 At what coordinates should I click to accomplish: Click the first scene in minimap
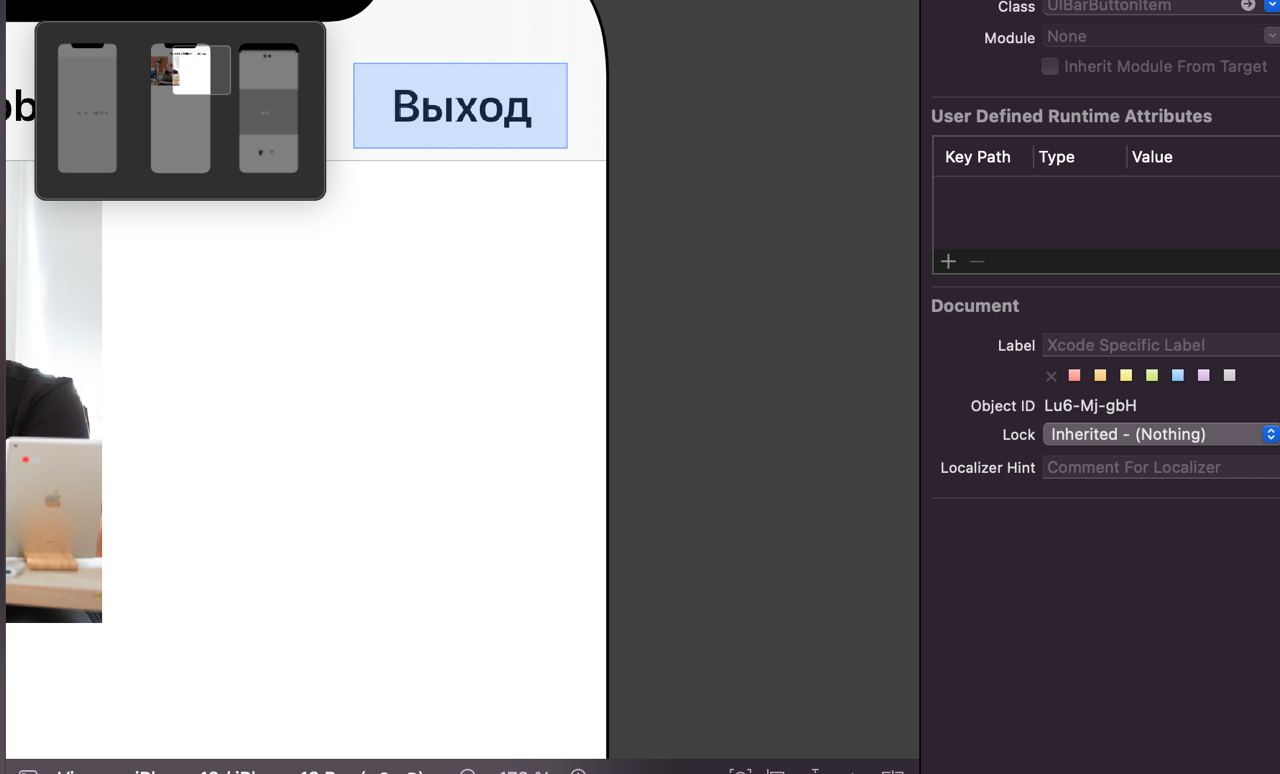pos(87,108)
